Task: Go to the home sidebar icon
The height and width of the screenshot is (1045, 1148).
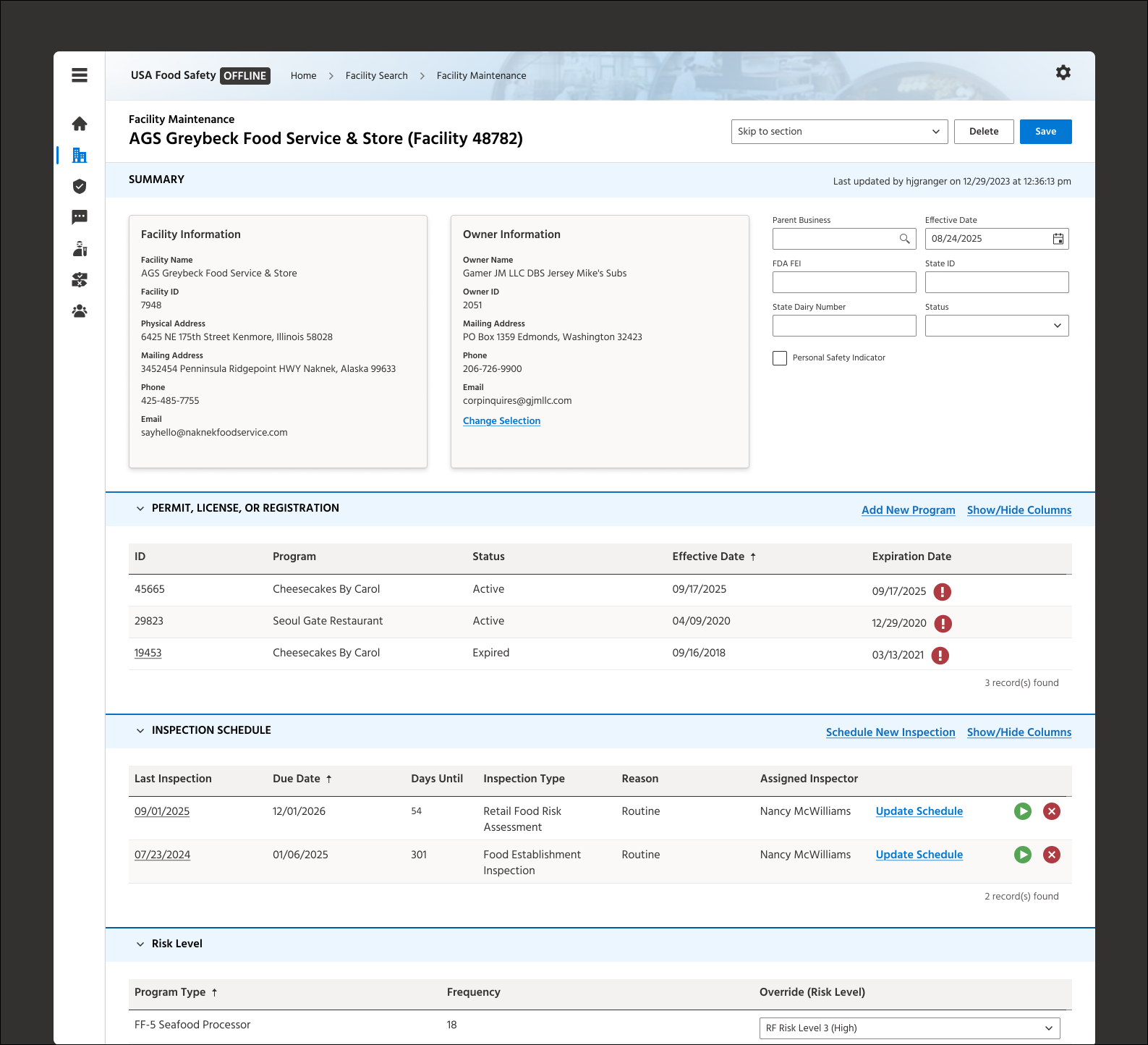Action: [80, 124]
